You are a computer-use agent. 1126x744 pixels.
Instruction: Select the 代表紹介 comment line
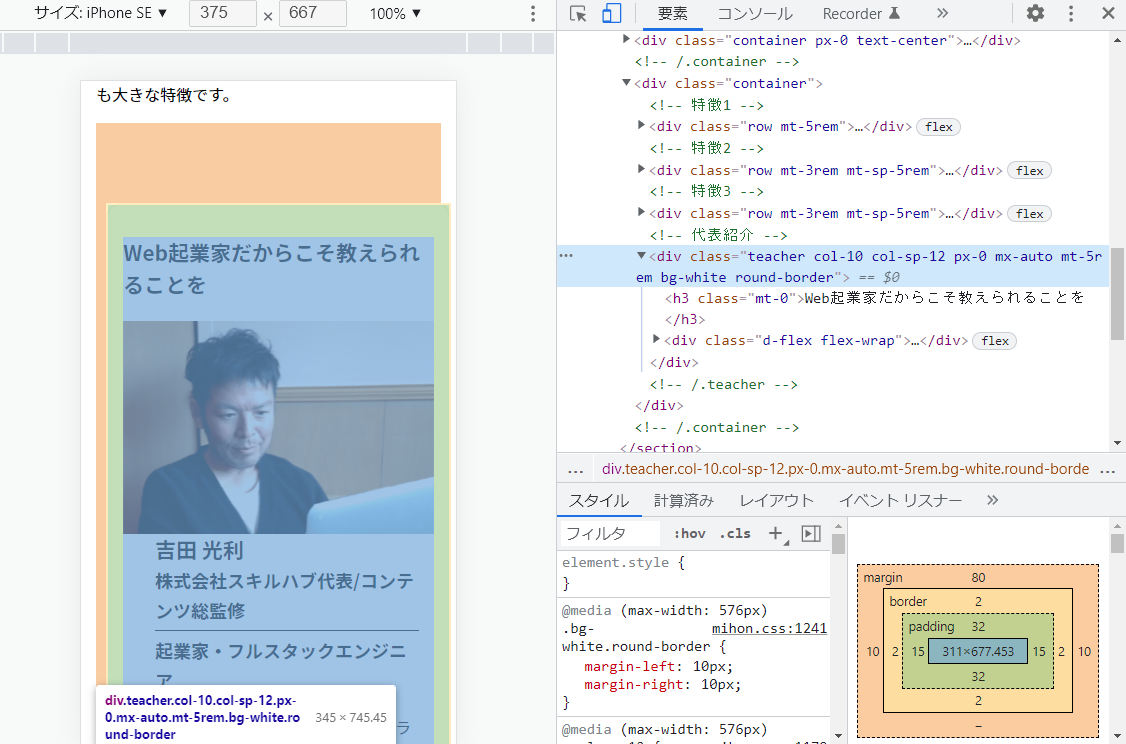tap(718, 235)
